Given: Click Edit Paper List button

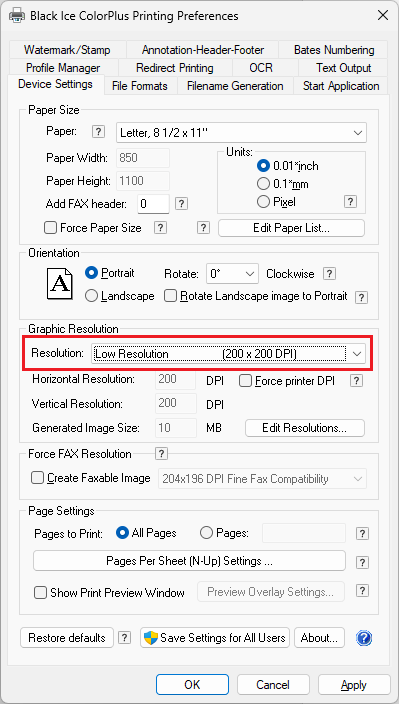Looking at the screenshot, I should (x=291, y=228).
